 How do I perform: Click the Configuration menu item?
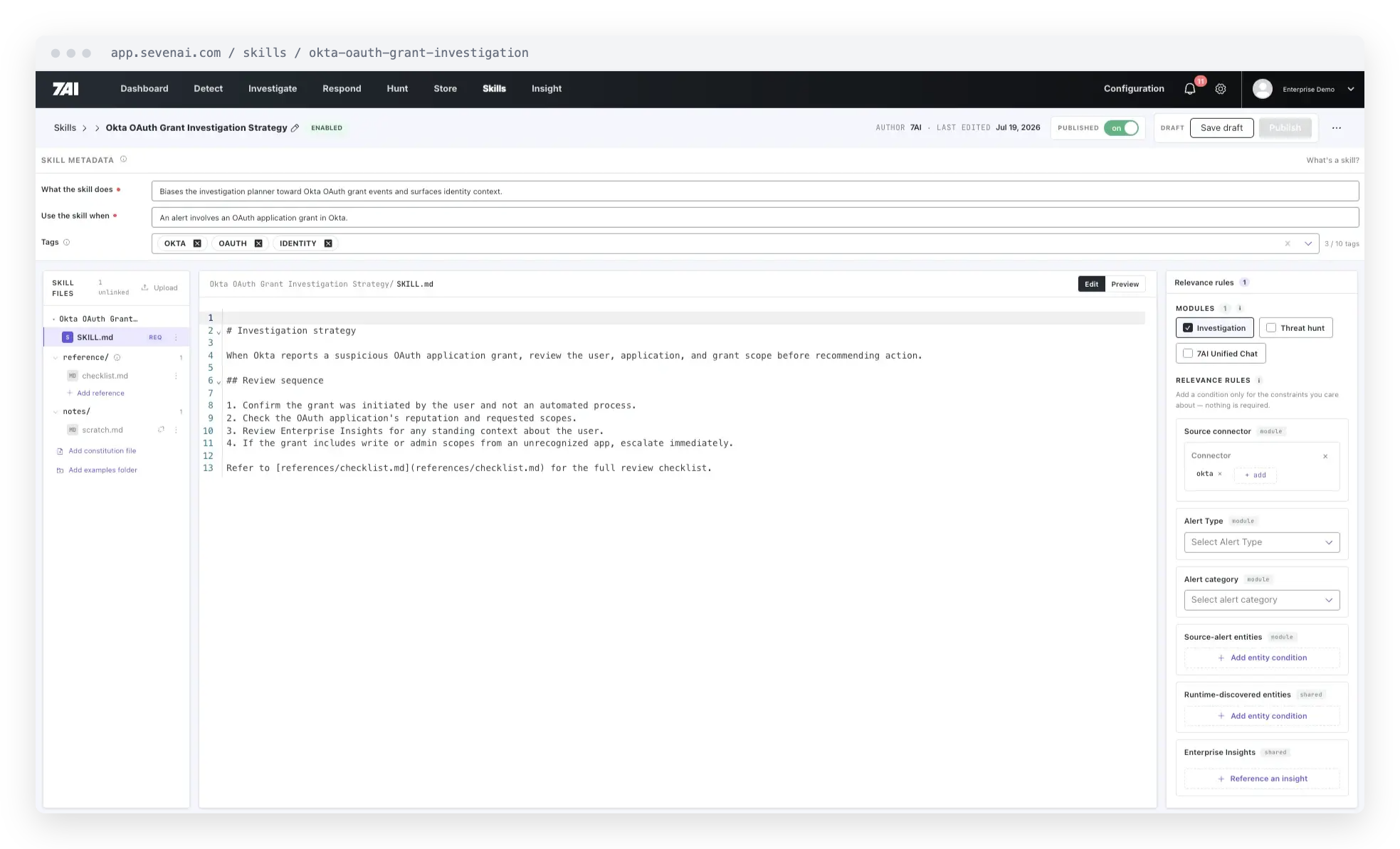1134,89
